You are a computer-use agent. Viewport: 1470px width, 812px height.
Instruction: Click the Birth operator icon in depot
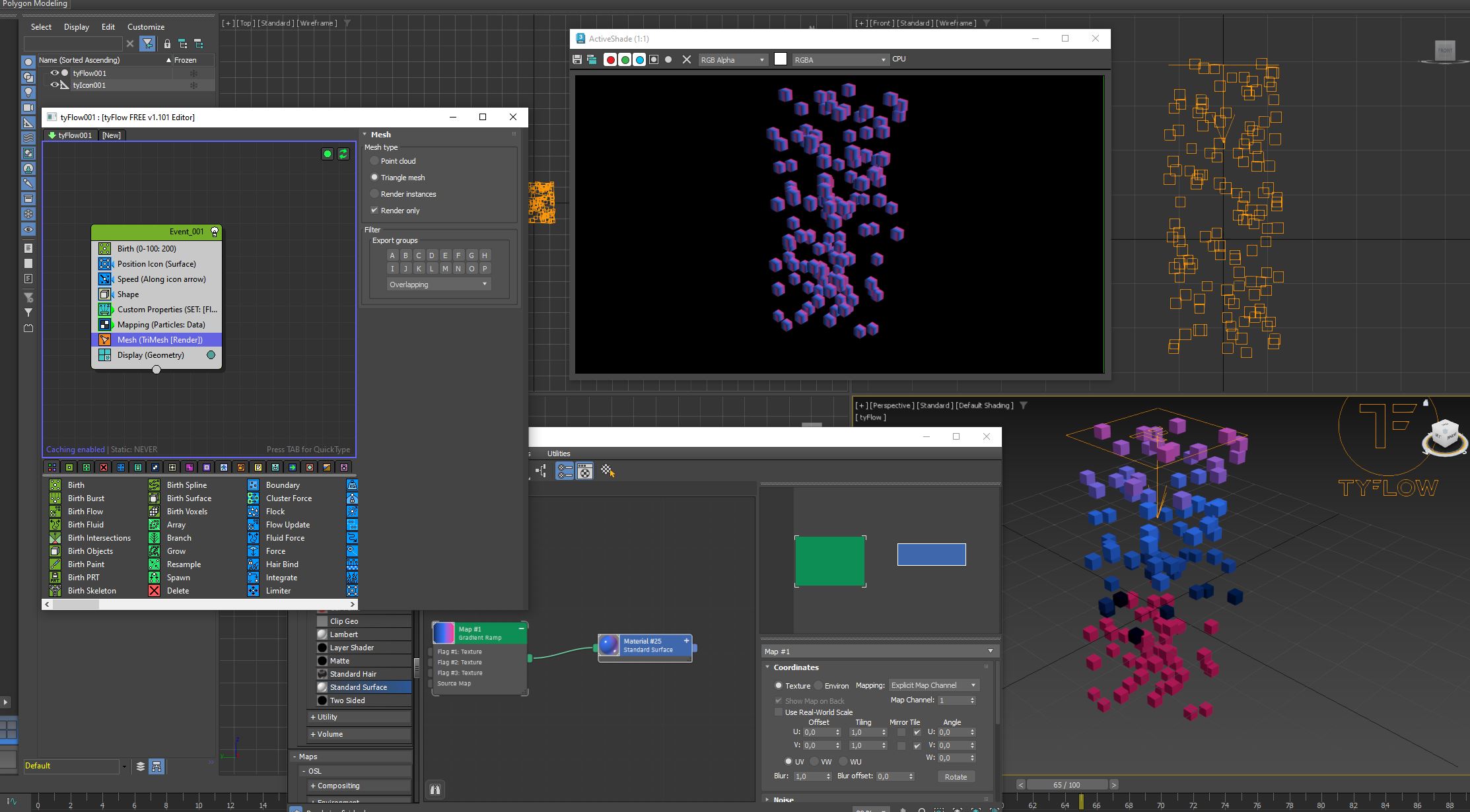(x=55, y=485)
